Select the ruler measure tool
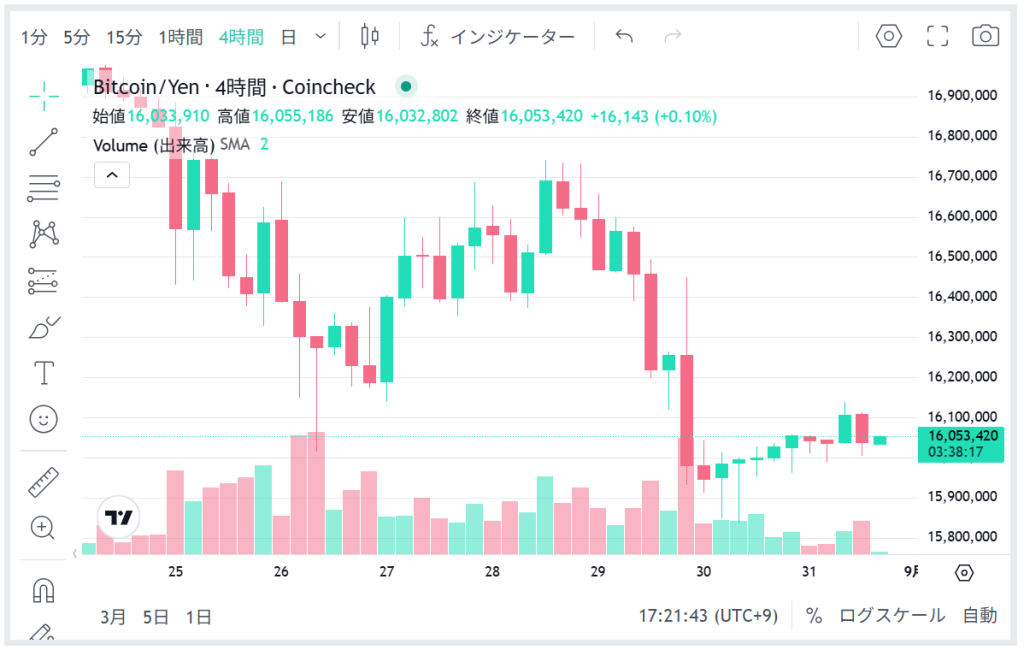1024x650 pixels. tap(44, 482)
